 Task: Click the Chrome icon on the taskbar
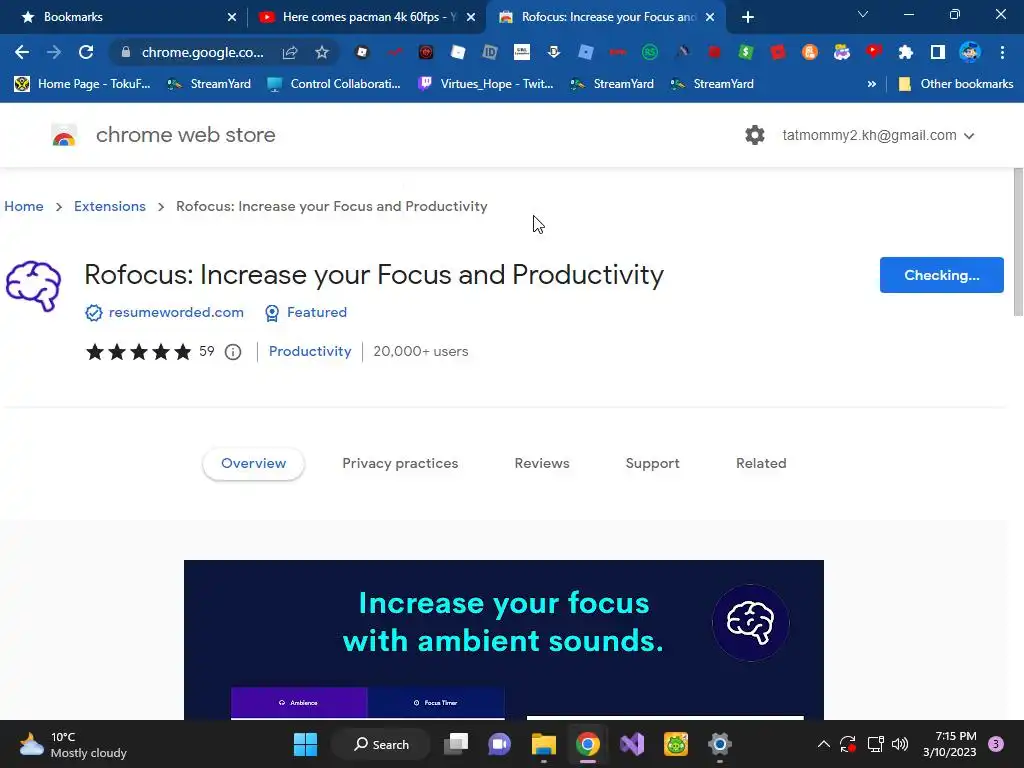(588, 744)
